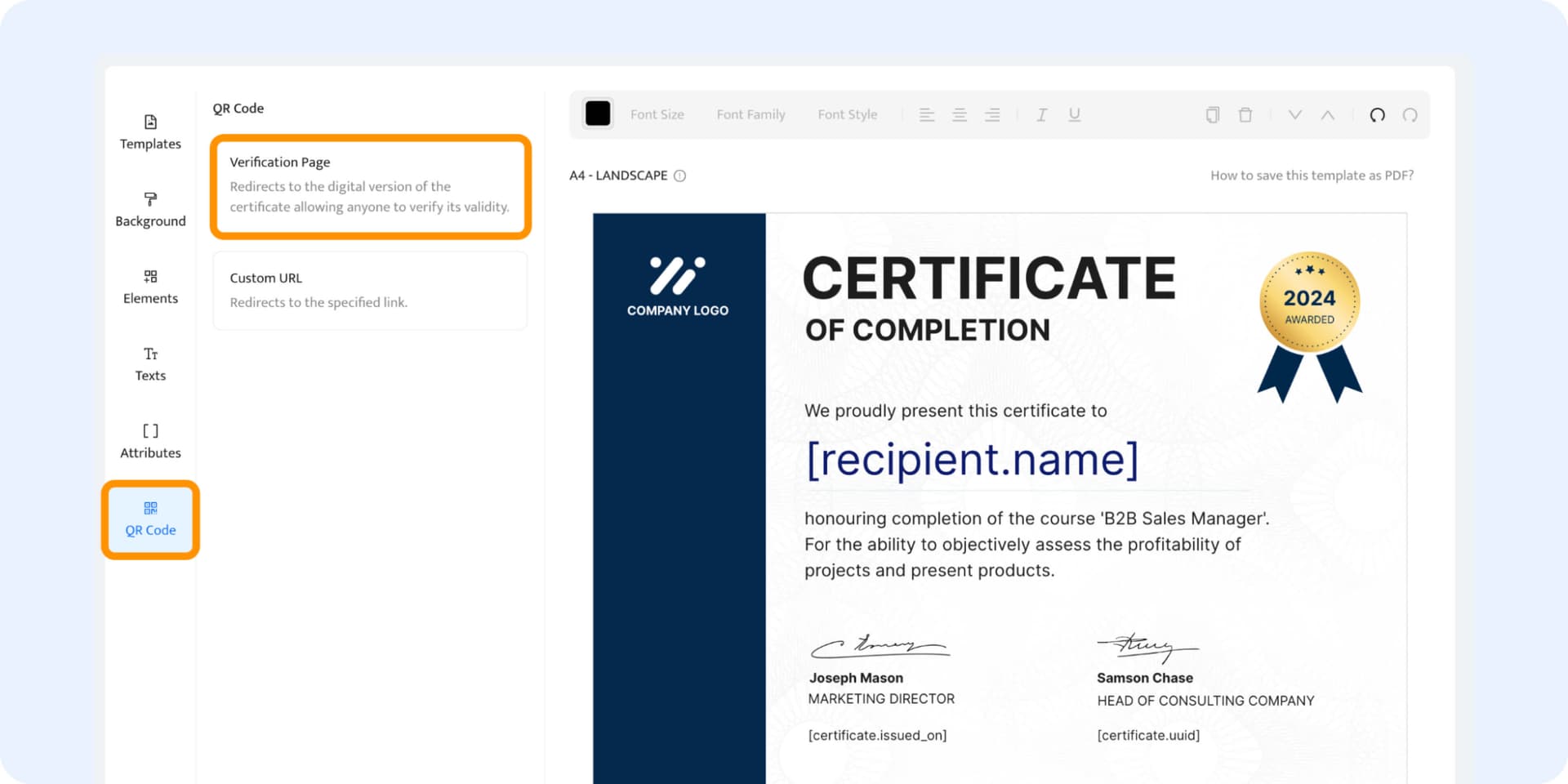Apply italic formatting
1568x784 pixels.
(1042, 114)
